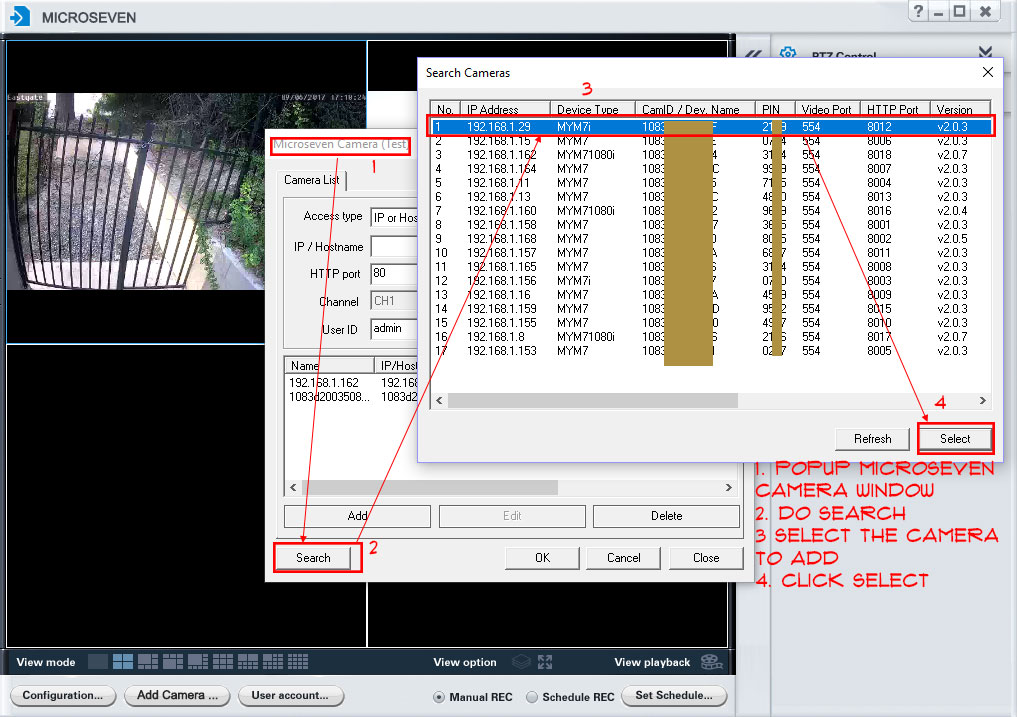Click the Search Cameras scrollbar left arrow
This screenshot has width=1017, height=717.
pyautogui.click(x=439, y=400)
